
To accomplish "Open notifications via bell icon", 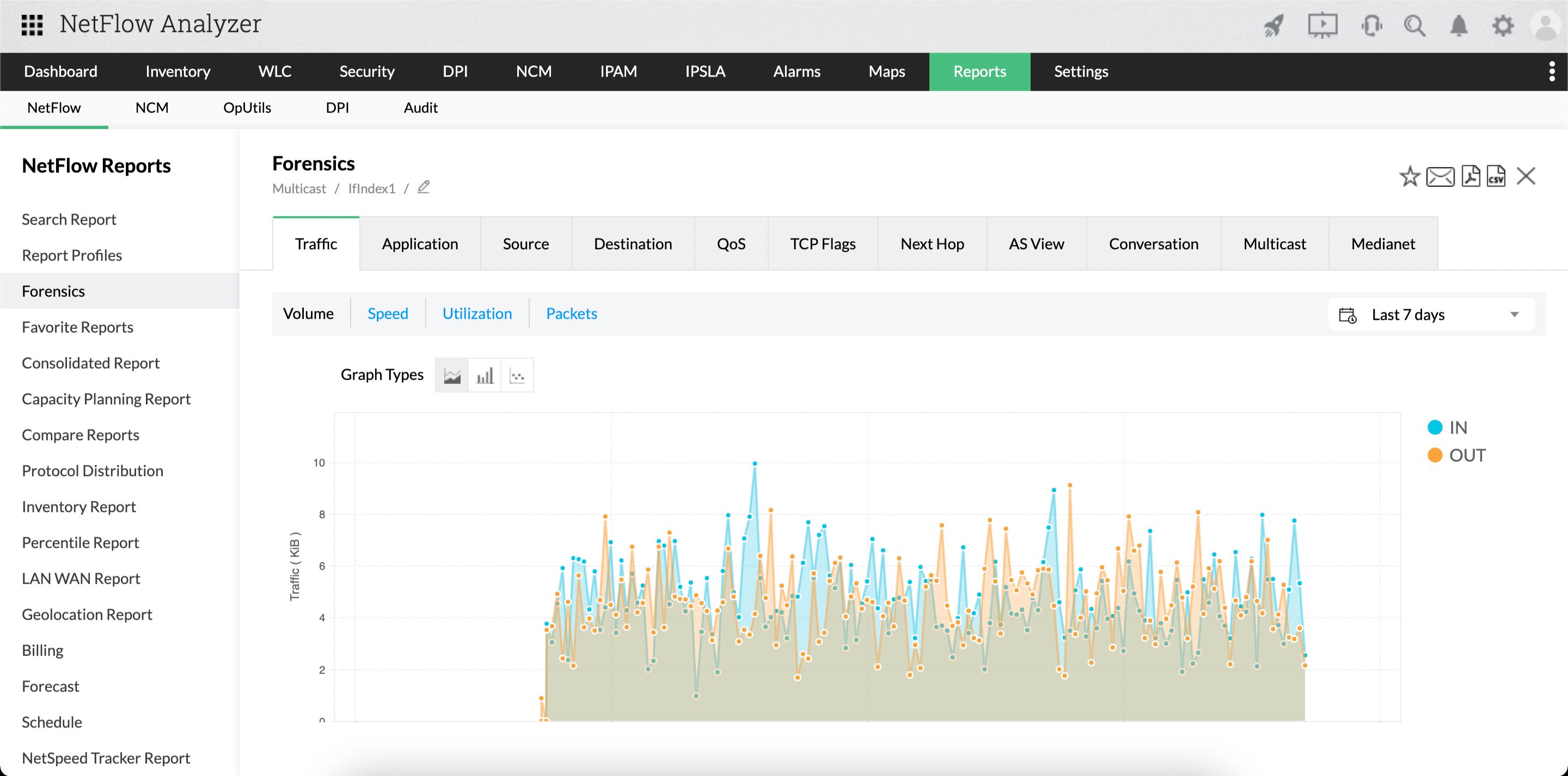I will [1459, 26].
